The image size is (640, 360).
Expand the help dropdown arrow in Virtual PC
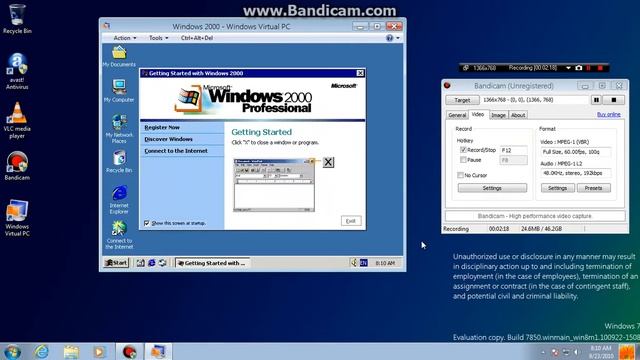[x=398, y=38]
